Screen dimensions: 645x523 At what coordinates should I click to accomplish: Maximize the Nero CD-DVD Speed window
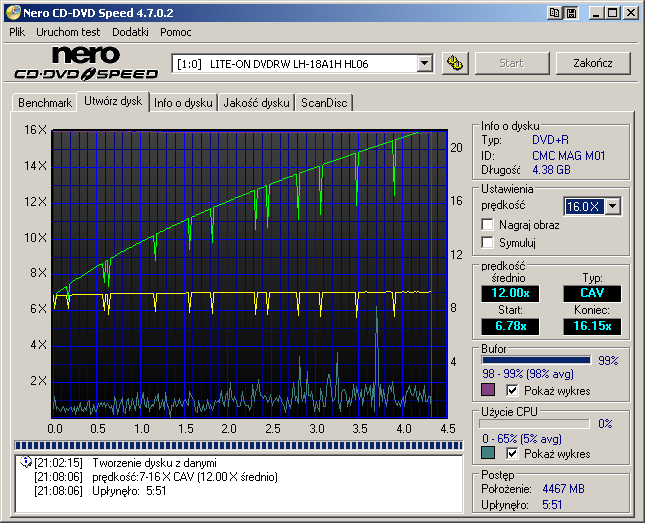click(612, 13)
